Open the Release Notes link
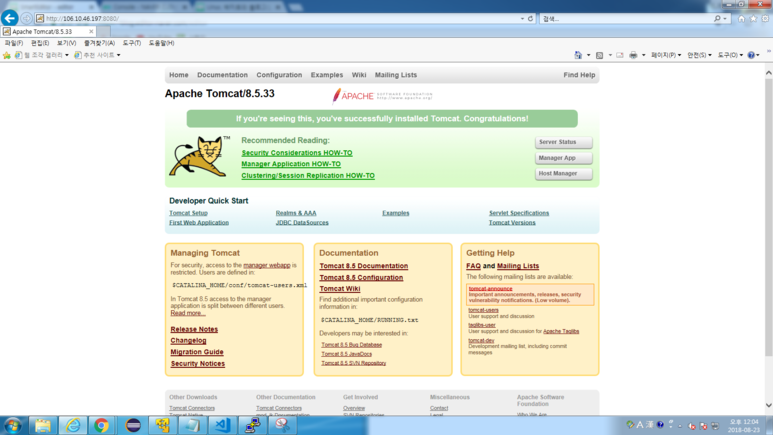The width and height of the screenshot is (773, 435). [194, 329]
